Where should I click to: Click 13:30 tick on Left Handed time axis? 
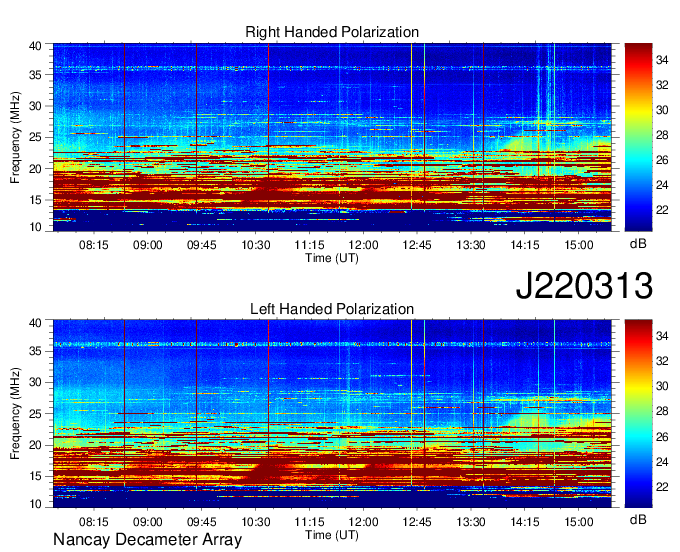[471, 522]
